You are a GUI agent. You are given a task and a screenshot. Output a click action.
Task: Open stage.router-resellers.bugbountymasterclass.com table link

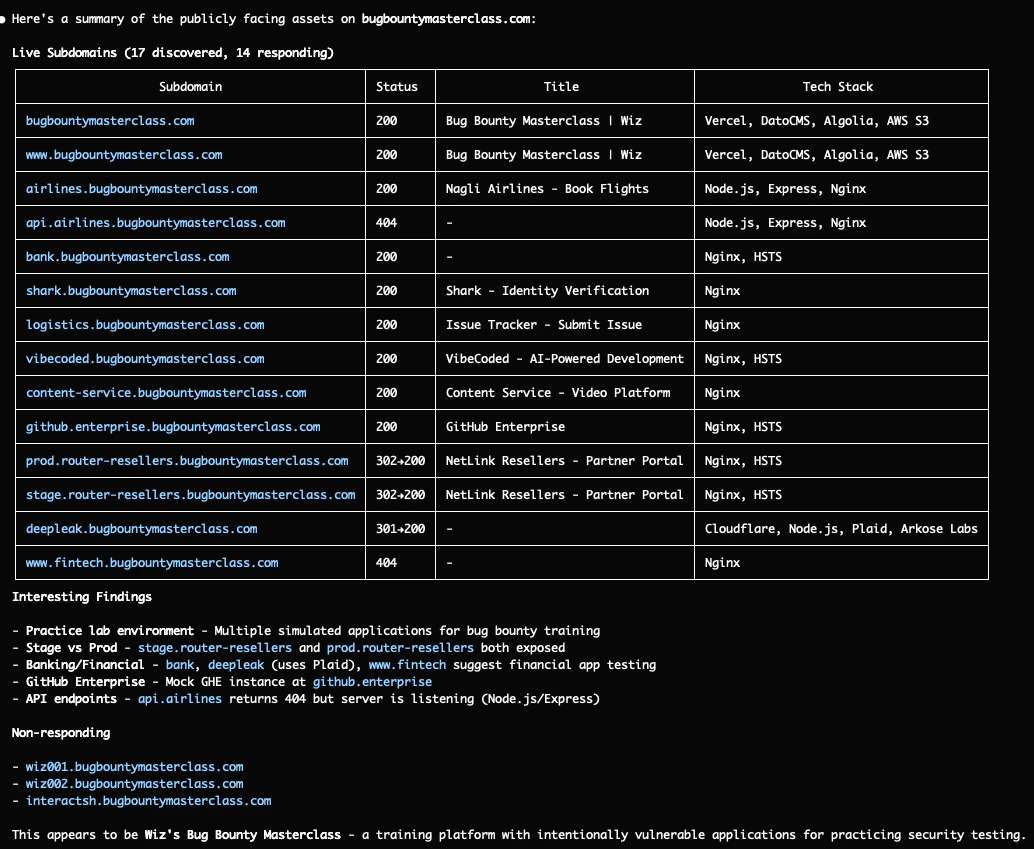coord(191,495)
